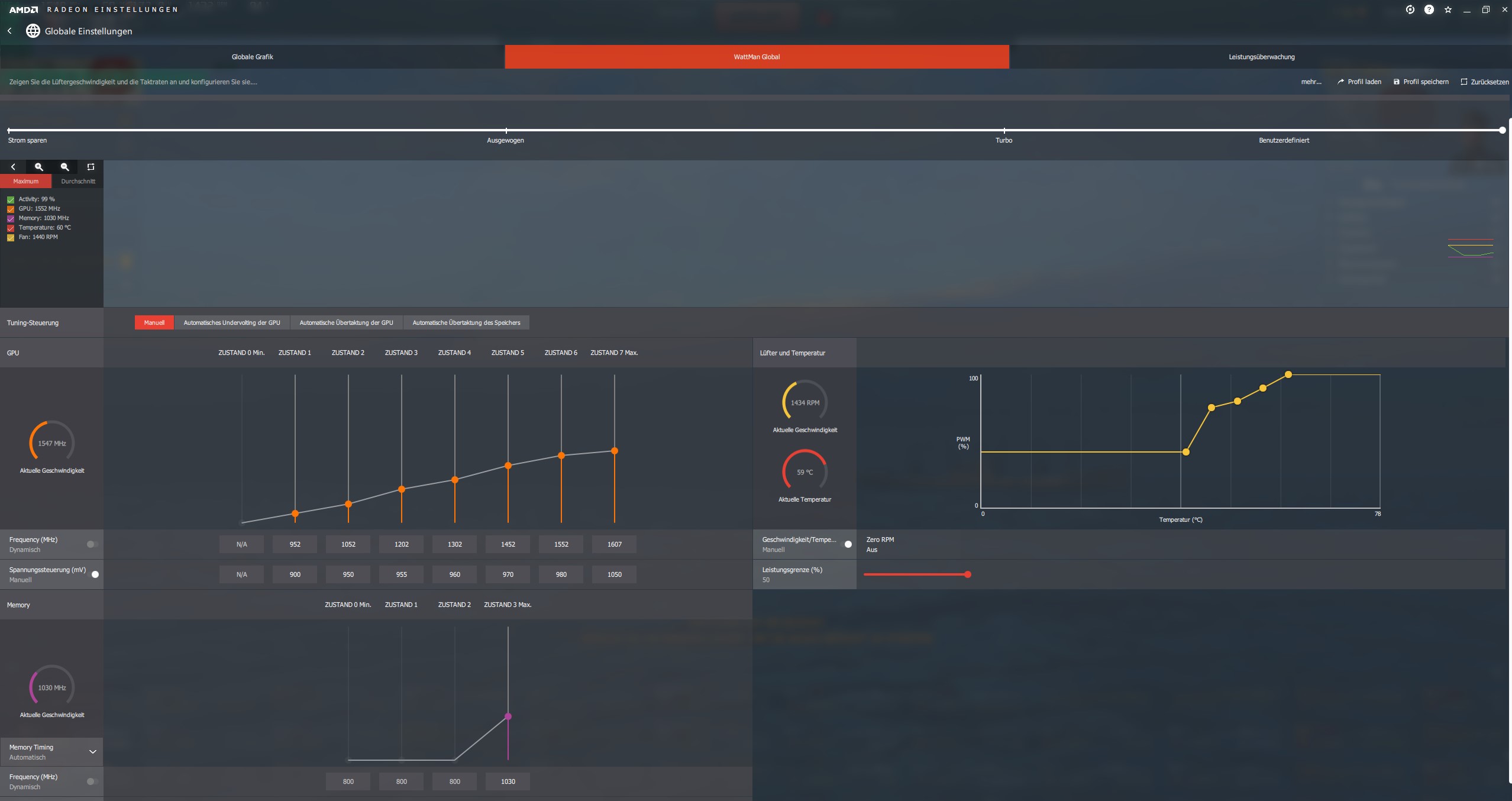The height and width of the screenshot is (801, 1512).
Task: Toggle Spannungssteuerung (mV) manual switch
Action: click(x=93, y=574)
